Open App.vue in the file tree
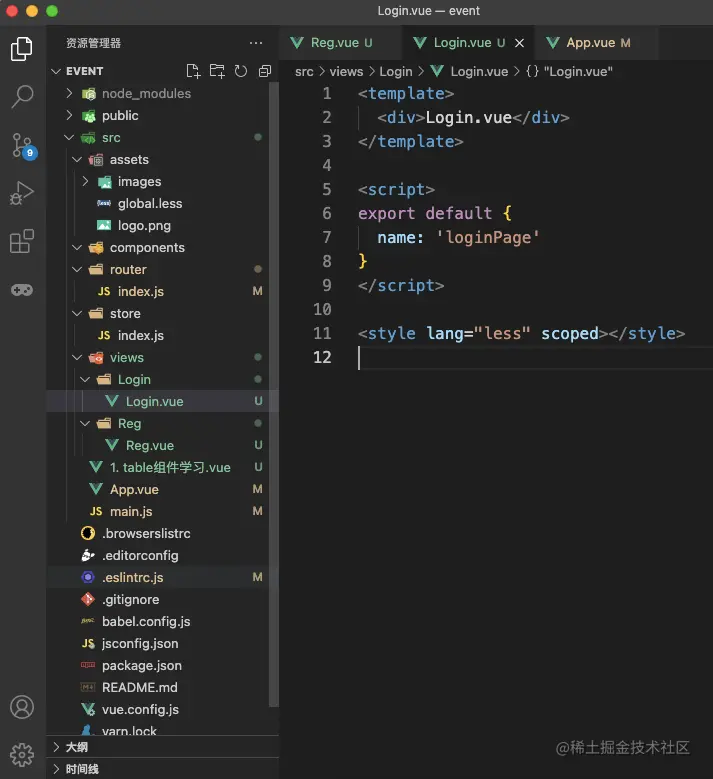 [x=158, y=489]
